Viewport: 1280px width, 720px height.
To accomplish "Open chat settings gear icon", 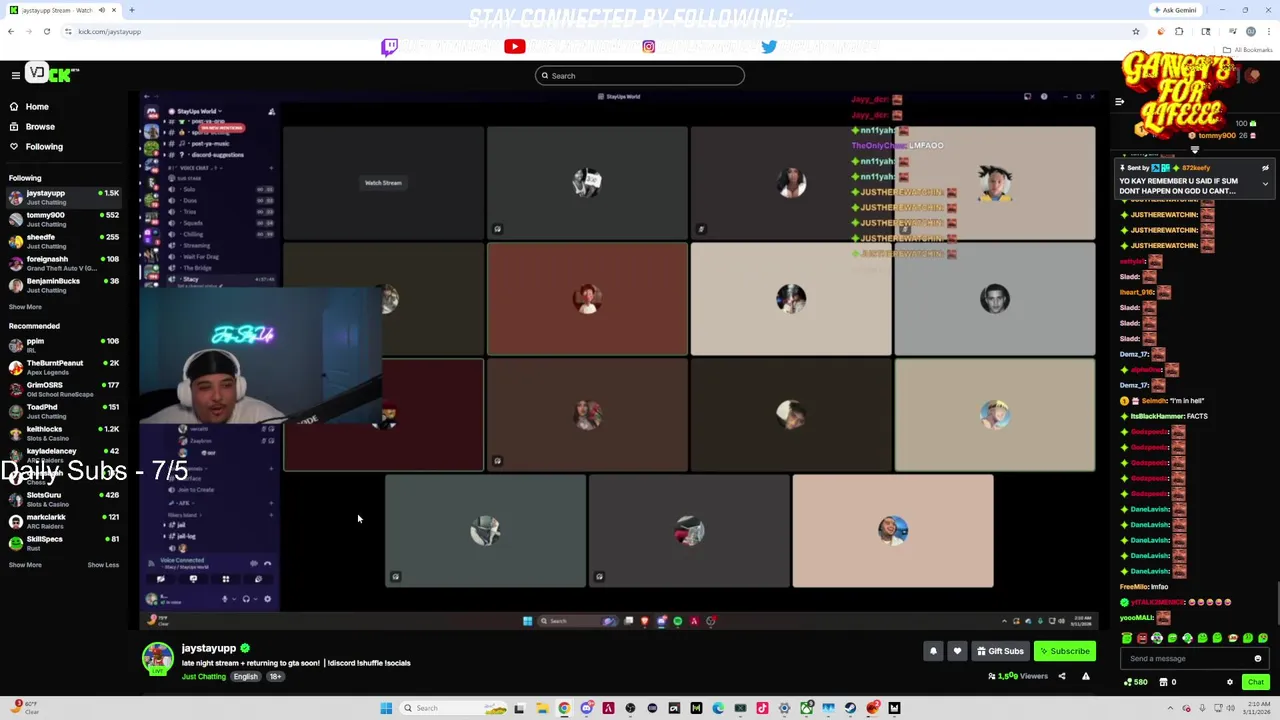I will click(1230, 682).
